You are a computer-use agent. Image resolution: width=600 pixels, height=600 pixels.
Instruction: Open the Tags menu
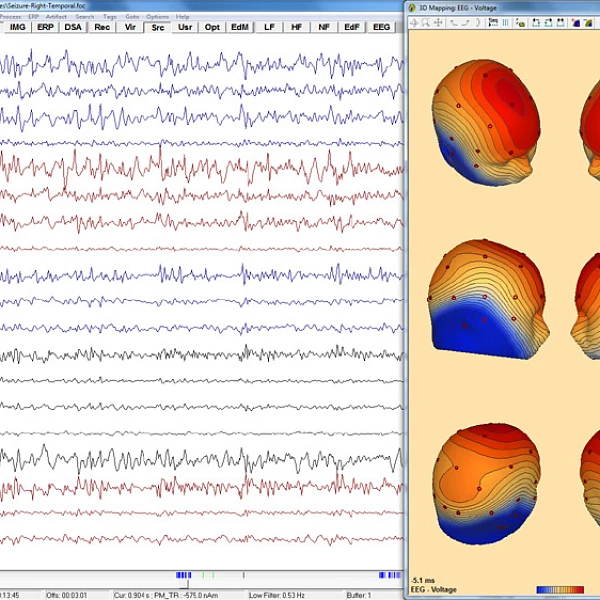click(x=109, y=16)
